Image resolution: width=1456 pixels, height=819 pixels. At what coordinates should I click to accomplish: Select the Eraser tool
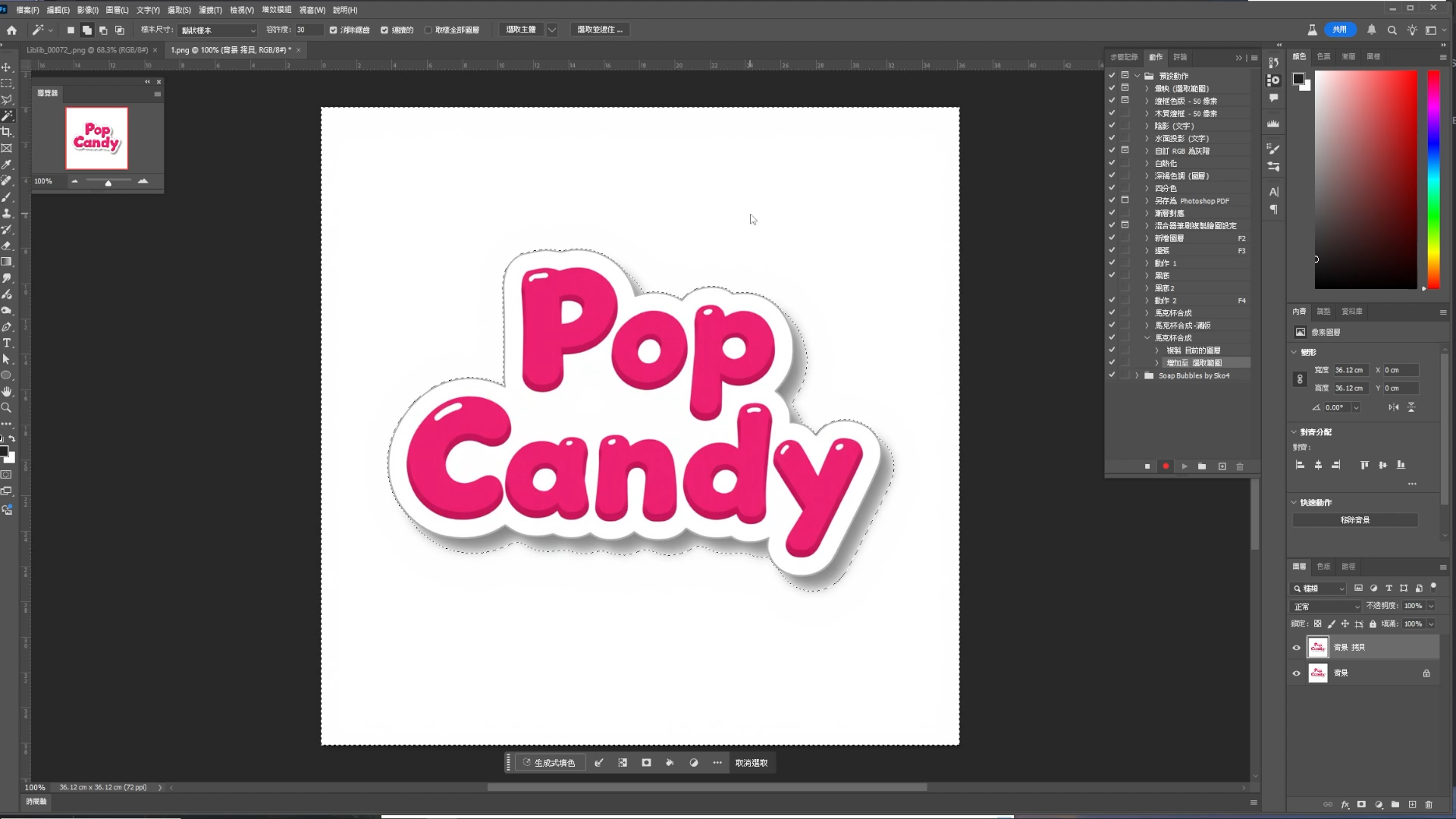coord(7,246)
